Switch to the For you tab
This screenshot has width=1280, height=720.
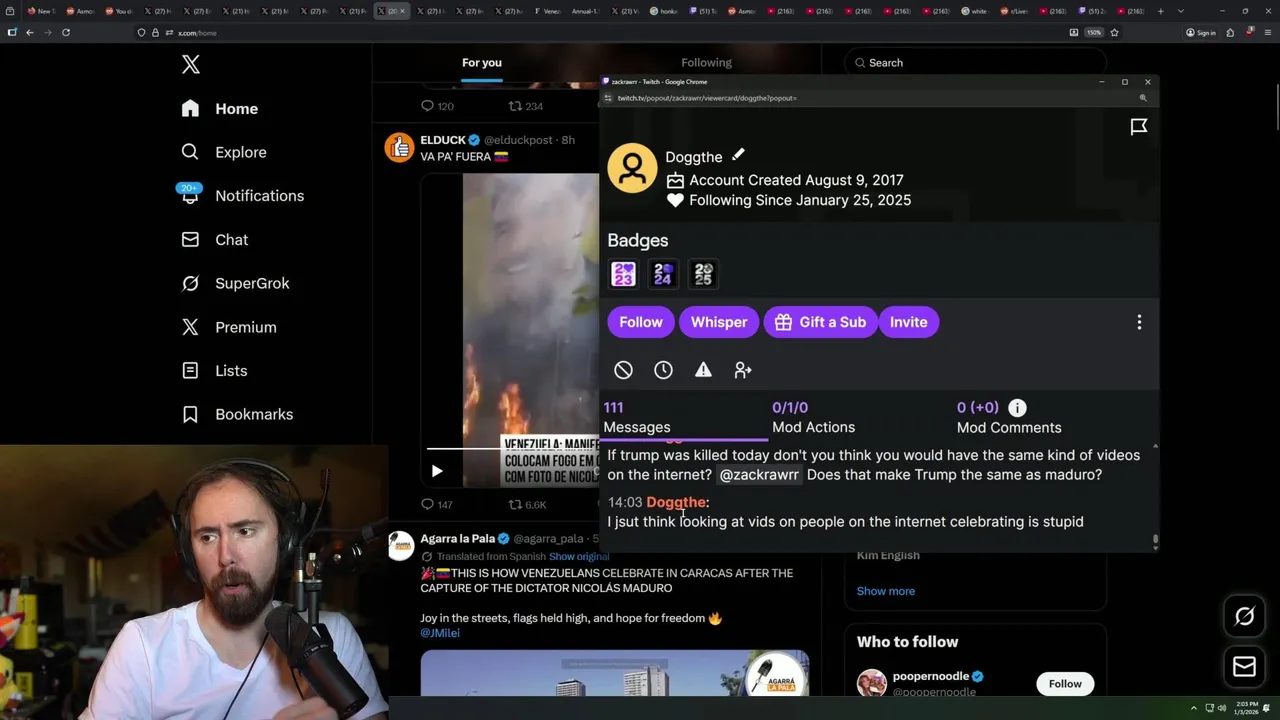tap(482, 63)
